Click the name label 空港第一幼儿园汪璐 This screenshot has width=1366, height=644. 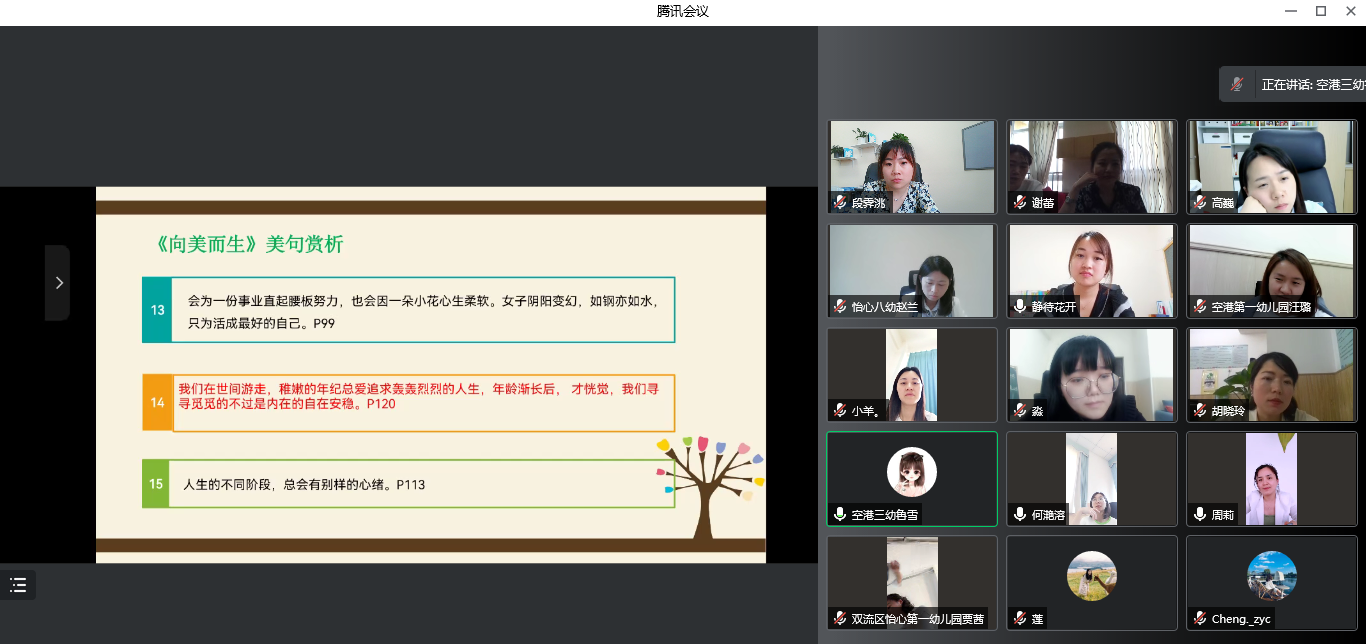pos(1267,307)
